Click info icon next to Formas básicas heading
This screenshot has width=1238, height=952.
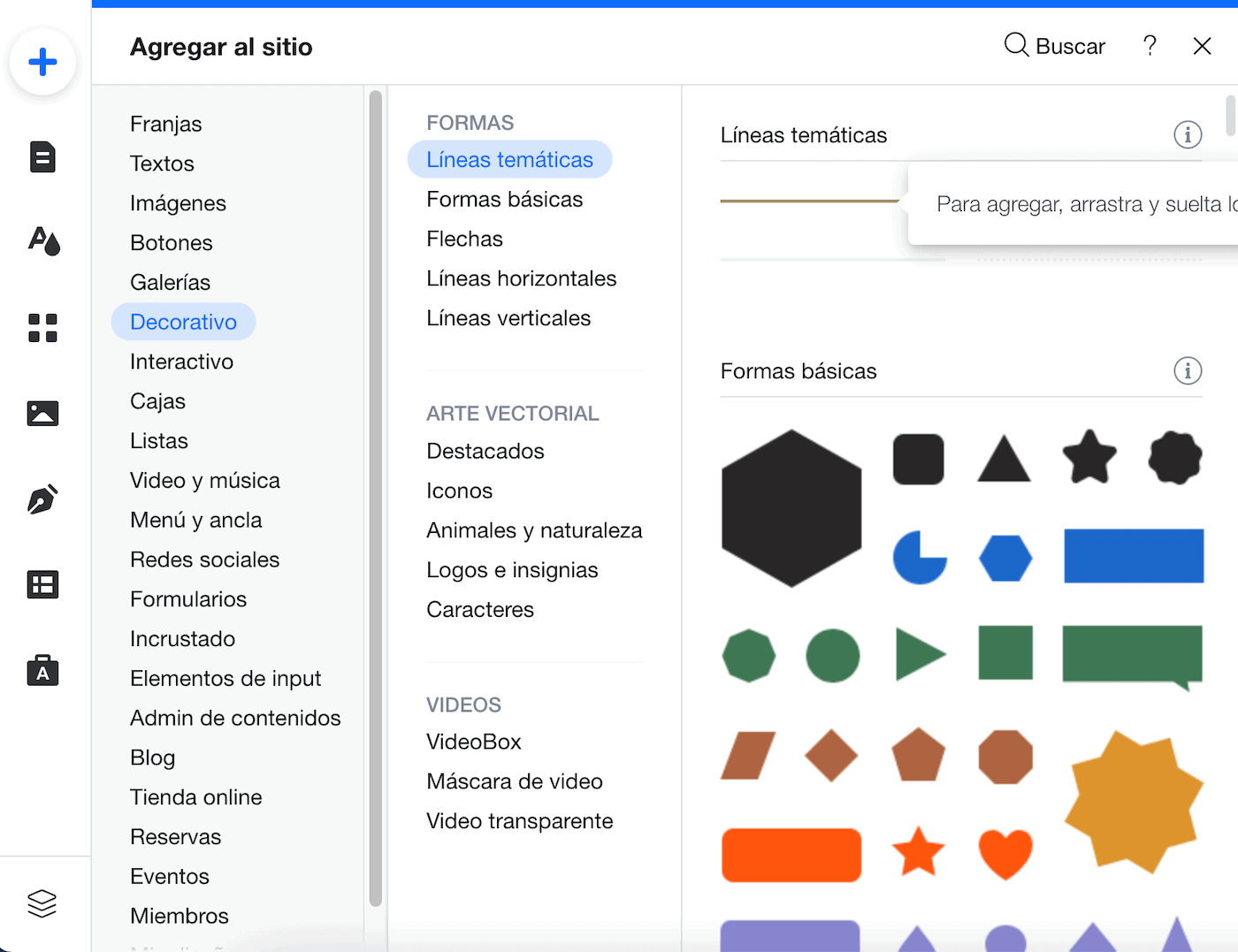1188,370
